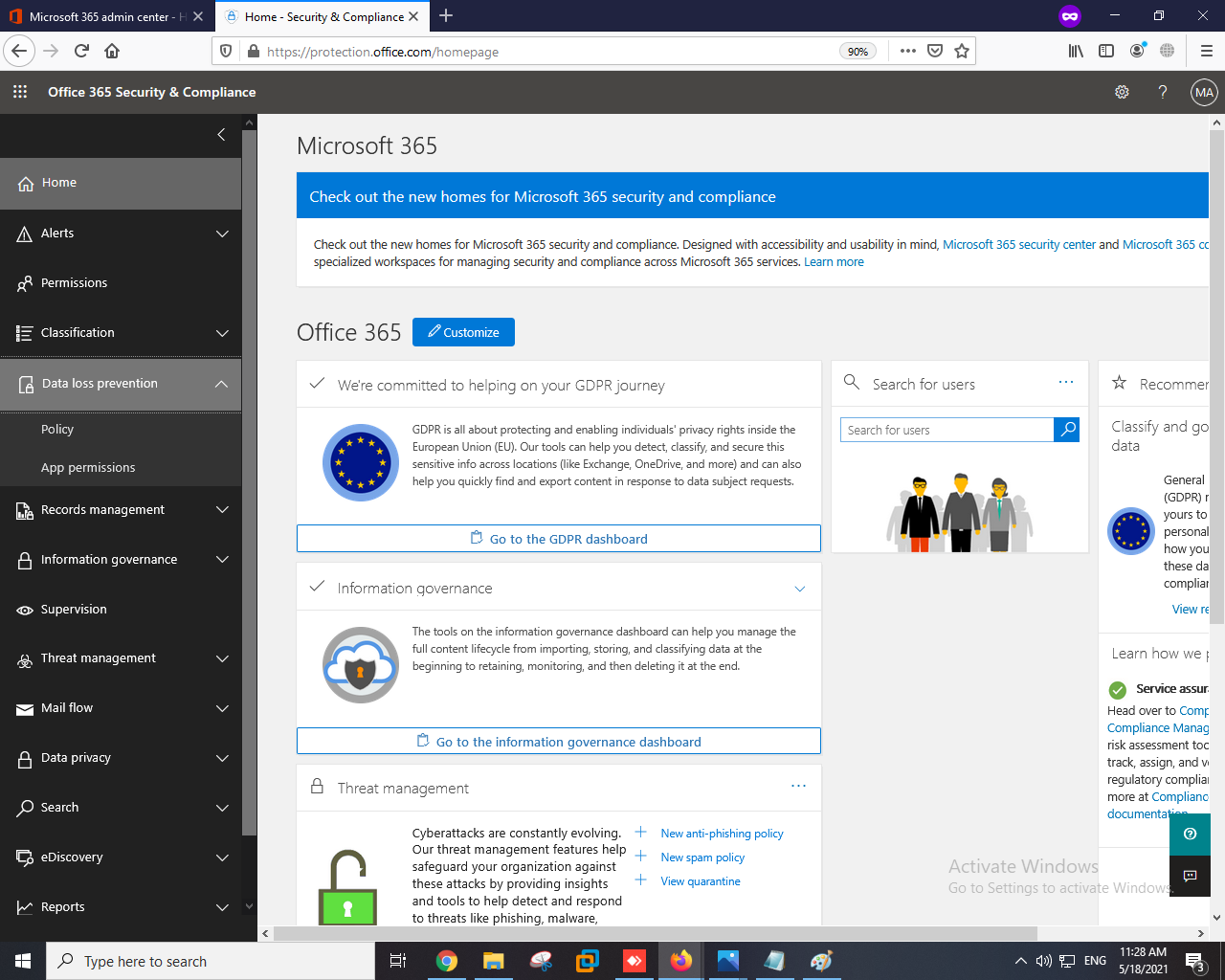Open the Threat management ellipsis menu

coord(799,785)
